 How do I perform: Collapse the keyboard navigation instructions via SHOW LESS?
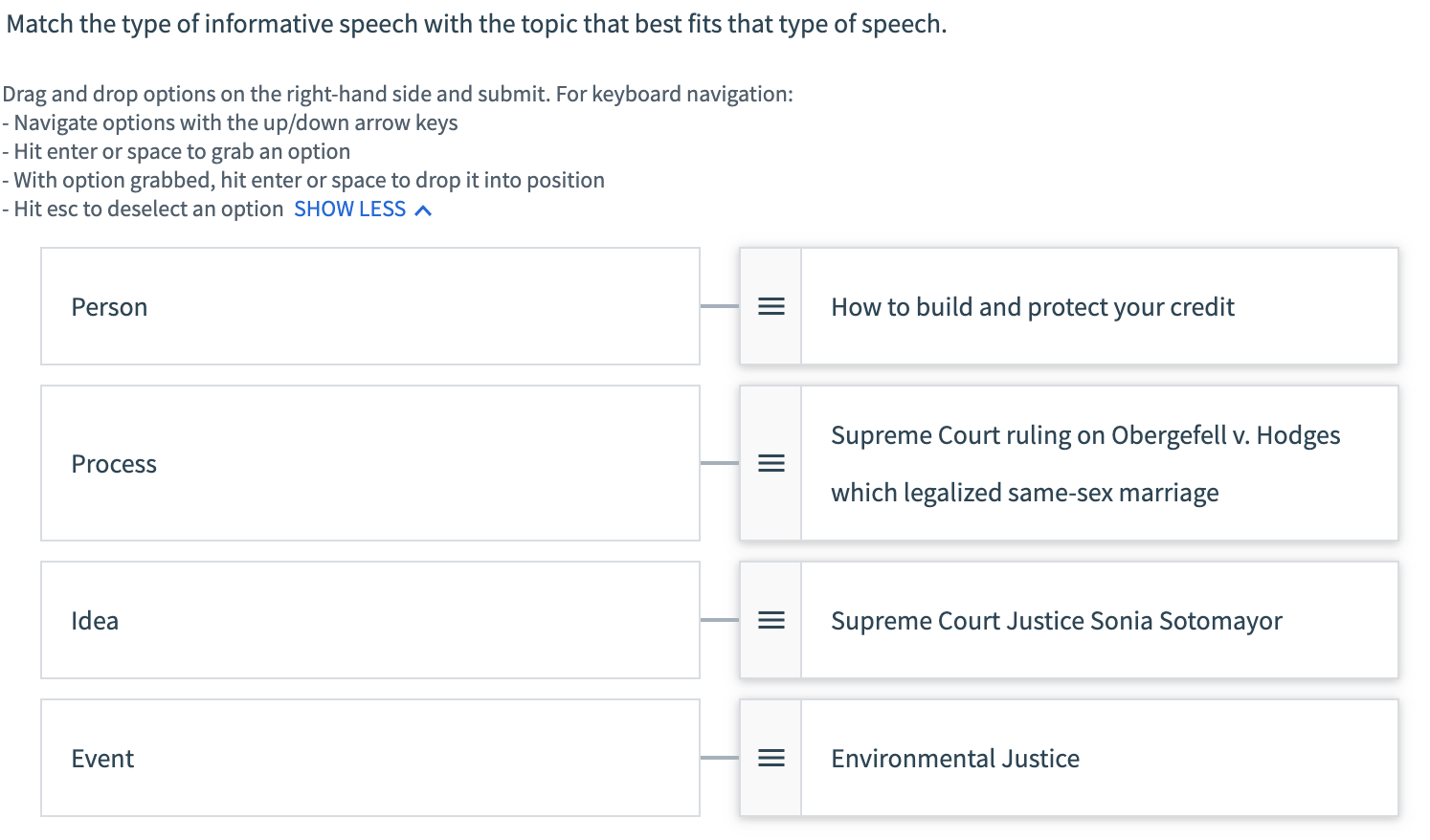[x=349, y=209]
